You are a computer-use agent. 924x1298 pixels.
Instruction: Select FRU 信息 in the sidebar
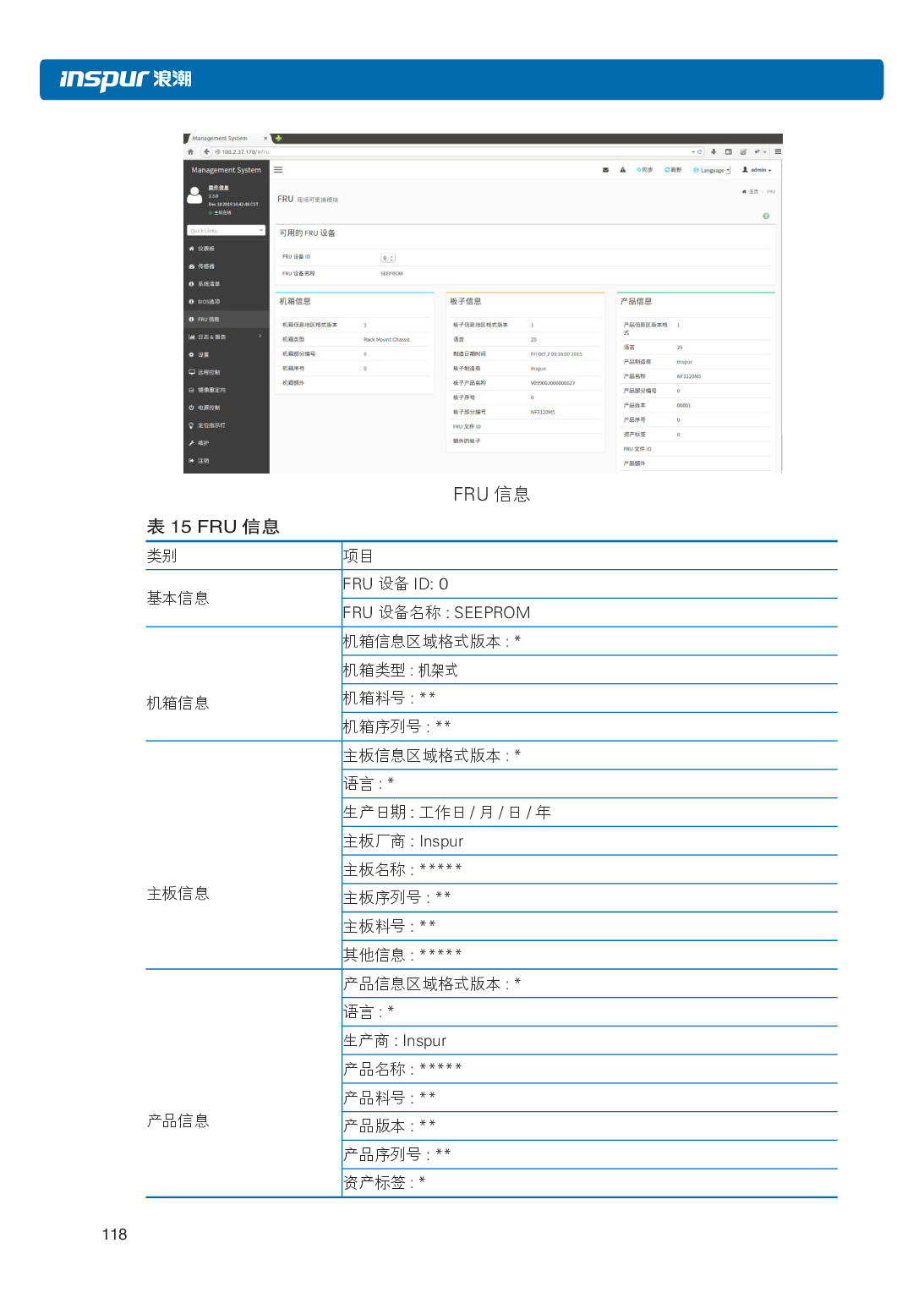[x=209, y=320]
